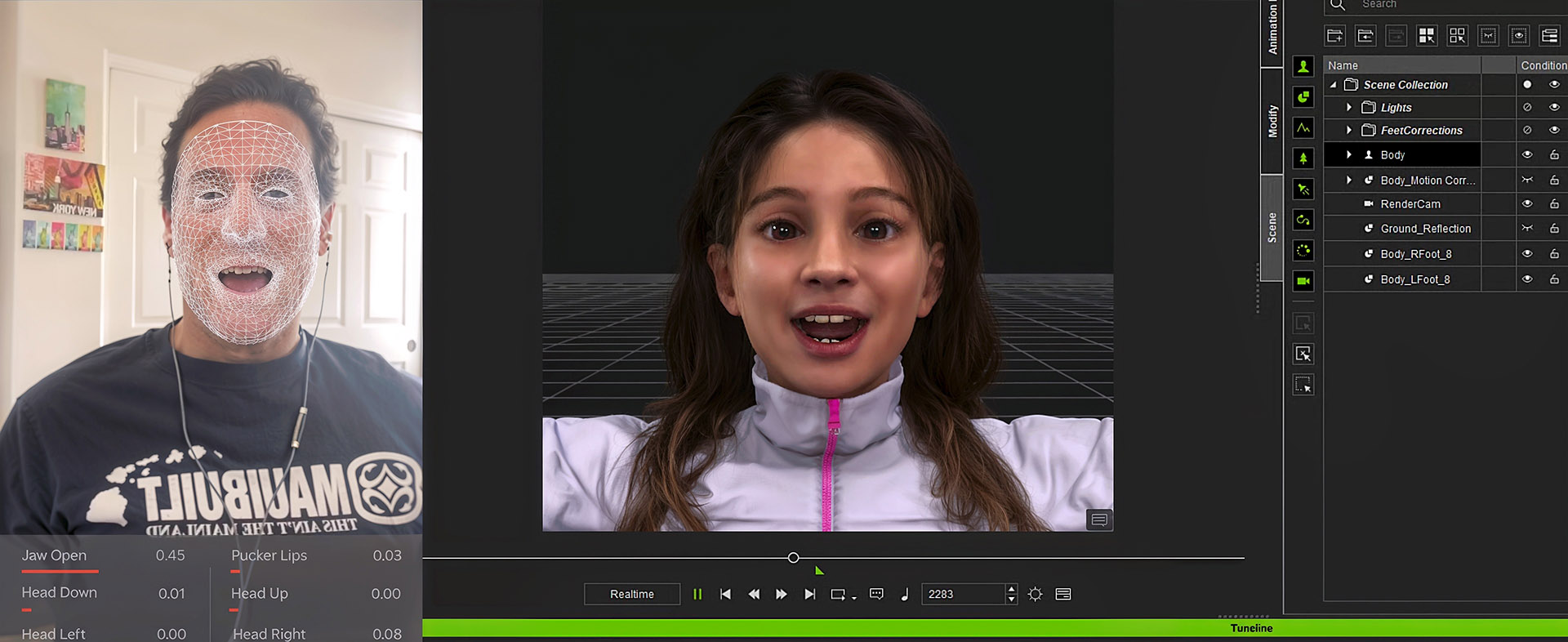Switch to the Modify tab

point(1272,121)
